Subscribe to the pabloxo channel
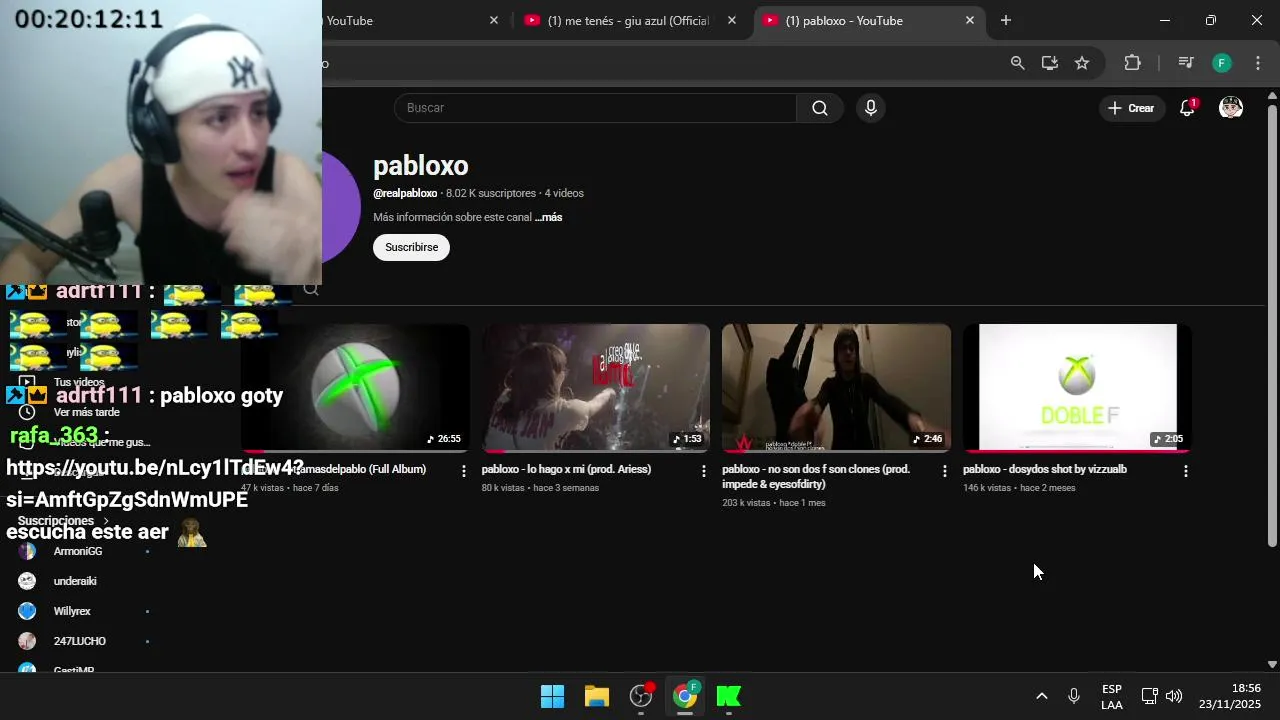This screenshot has height=720, width=1280. (411, 247)
